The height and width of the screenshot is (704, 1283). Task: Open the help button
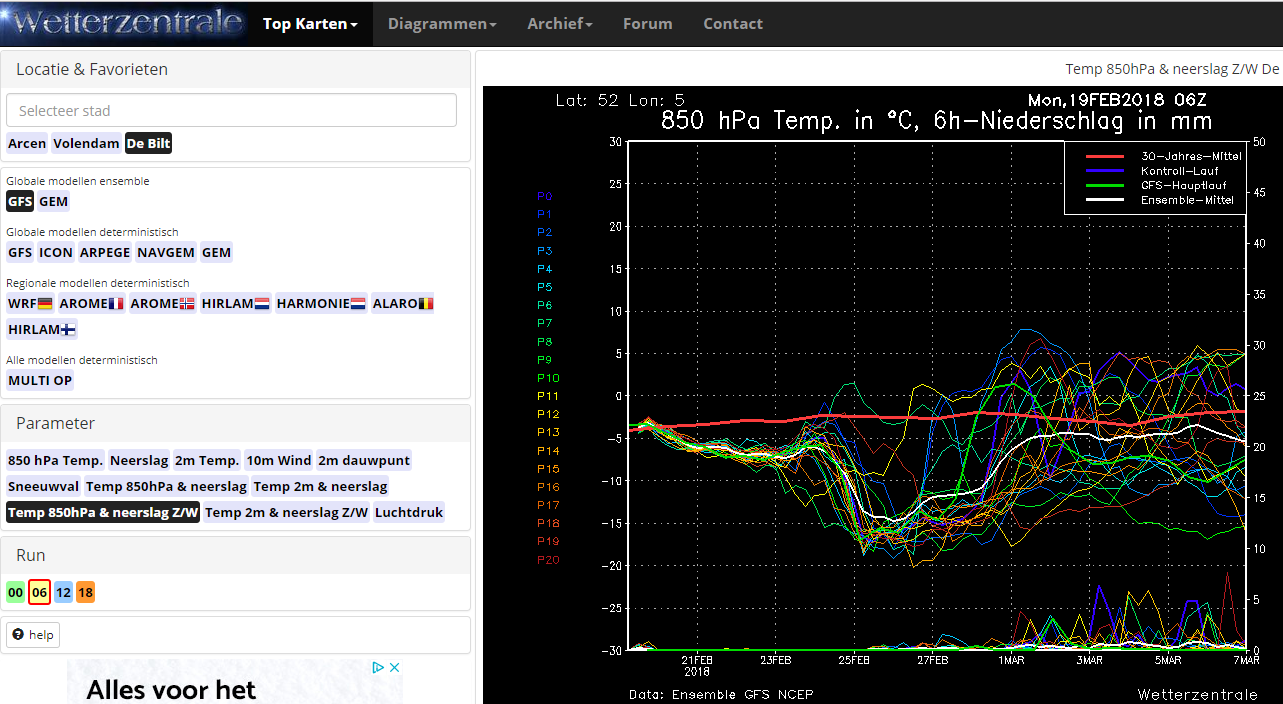33,635
